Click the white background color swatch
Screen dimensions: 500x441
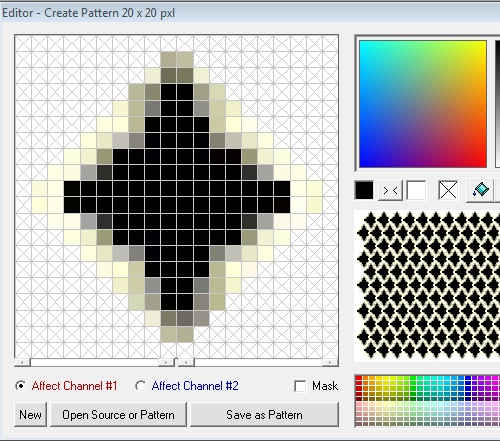416,190
